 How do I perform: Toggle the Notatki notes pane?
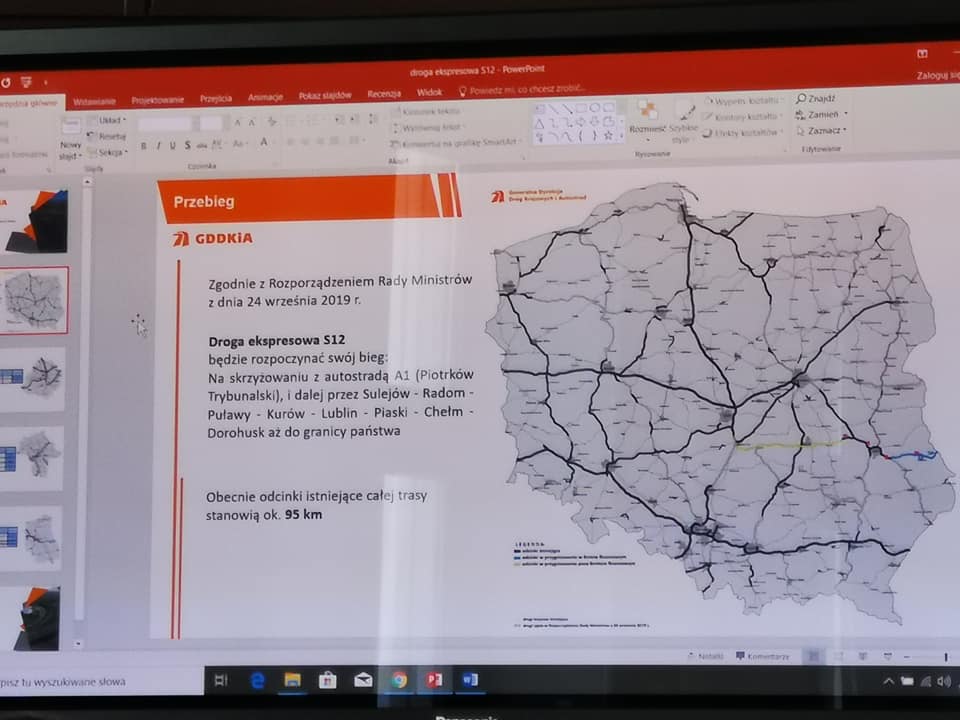[x=706, y=656]
